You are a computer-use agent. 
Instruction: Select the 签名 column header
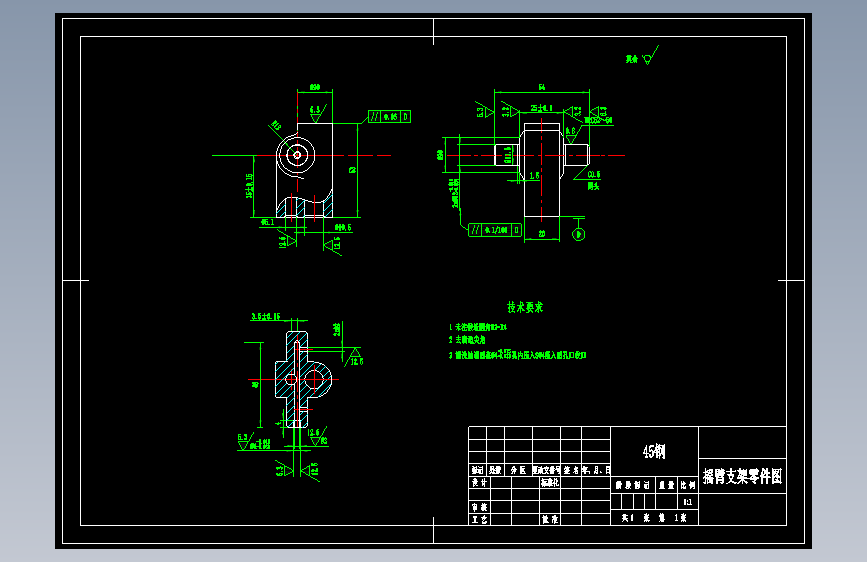click(x=571, y=470)
